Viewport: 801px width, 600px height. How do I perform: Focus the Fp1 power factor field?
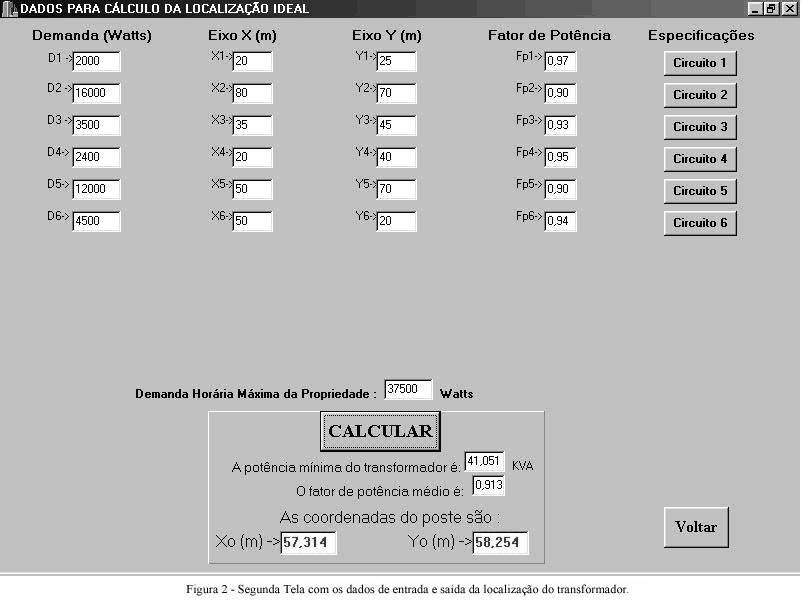(560, 62)
